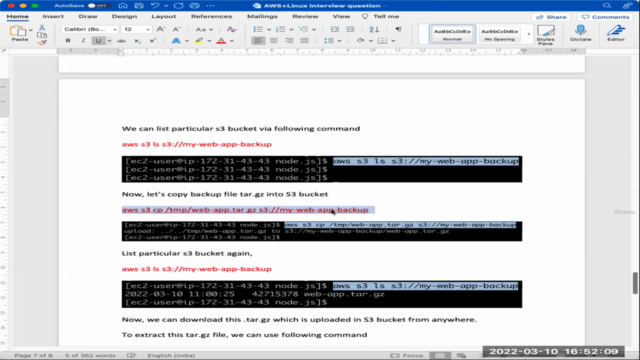
Task: Expand multilevel list options arrow
Action: 314,29
